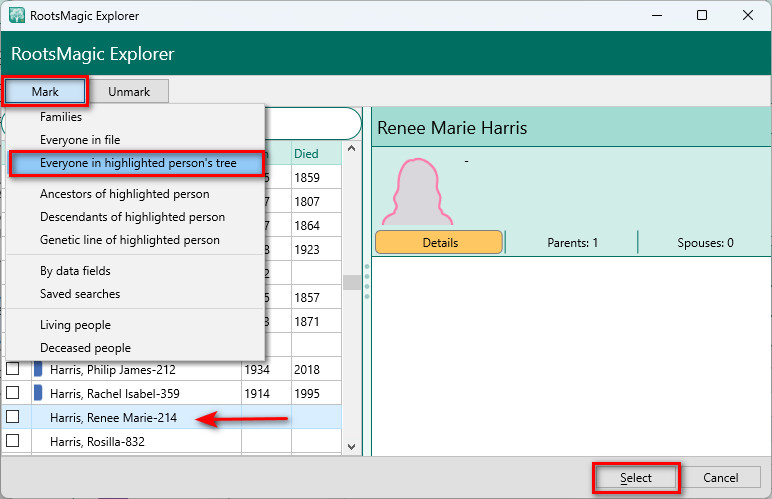Open the Details tab
Viewport: 772px width, 499px height.
click(x=440, y=243)
